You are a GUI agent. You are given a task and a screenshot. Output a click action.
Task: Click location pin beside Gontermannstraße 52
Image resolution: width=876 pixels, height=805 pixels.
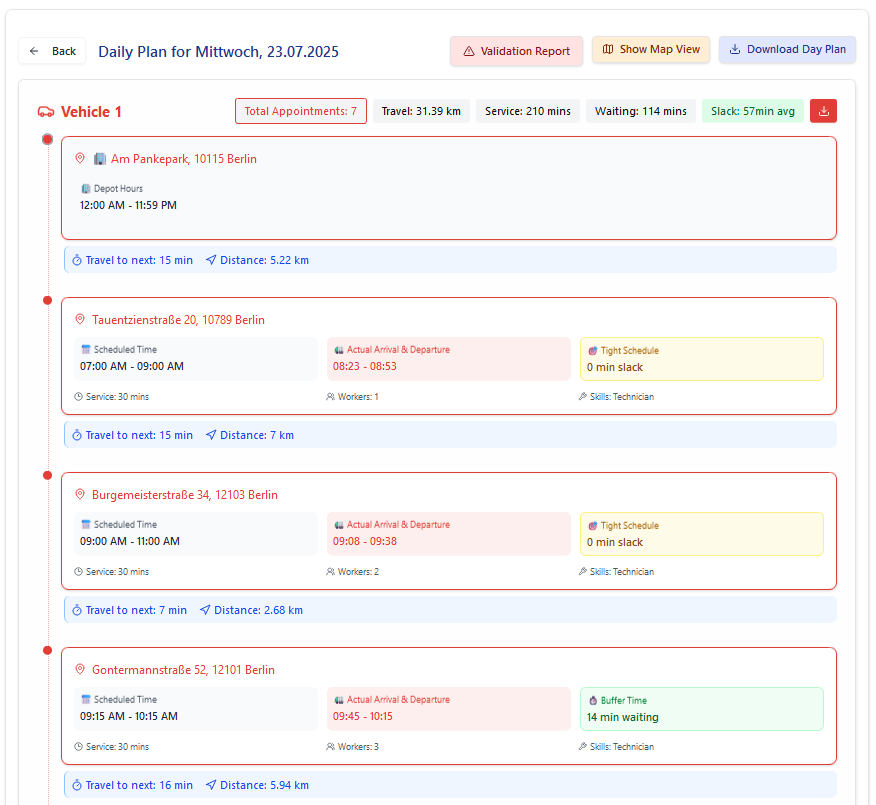(x=80, y=670)
